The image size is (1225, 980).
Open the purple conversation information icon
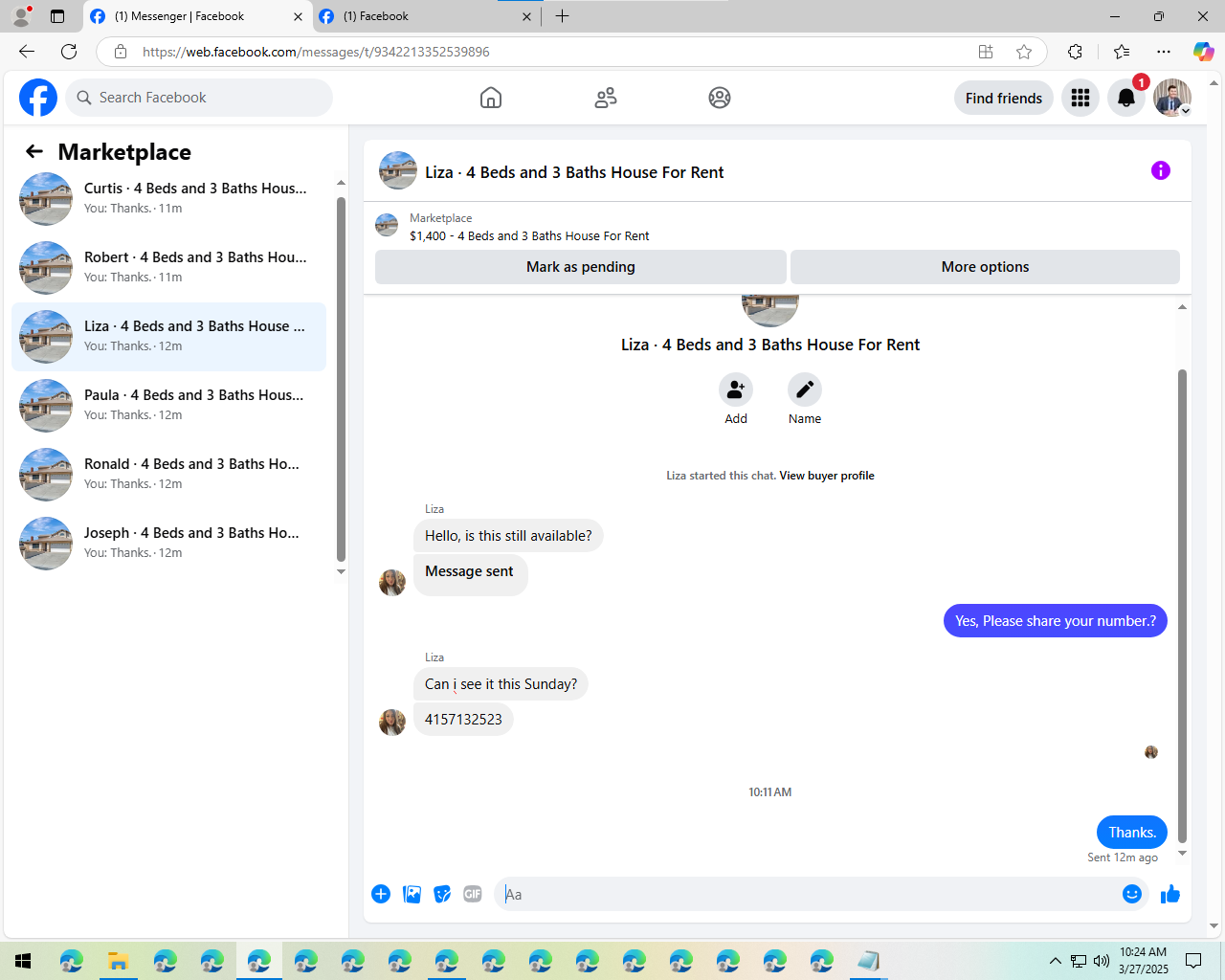1161,170
